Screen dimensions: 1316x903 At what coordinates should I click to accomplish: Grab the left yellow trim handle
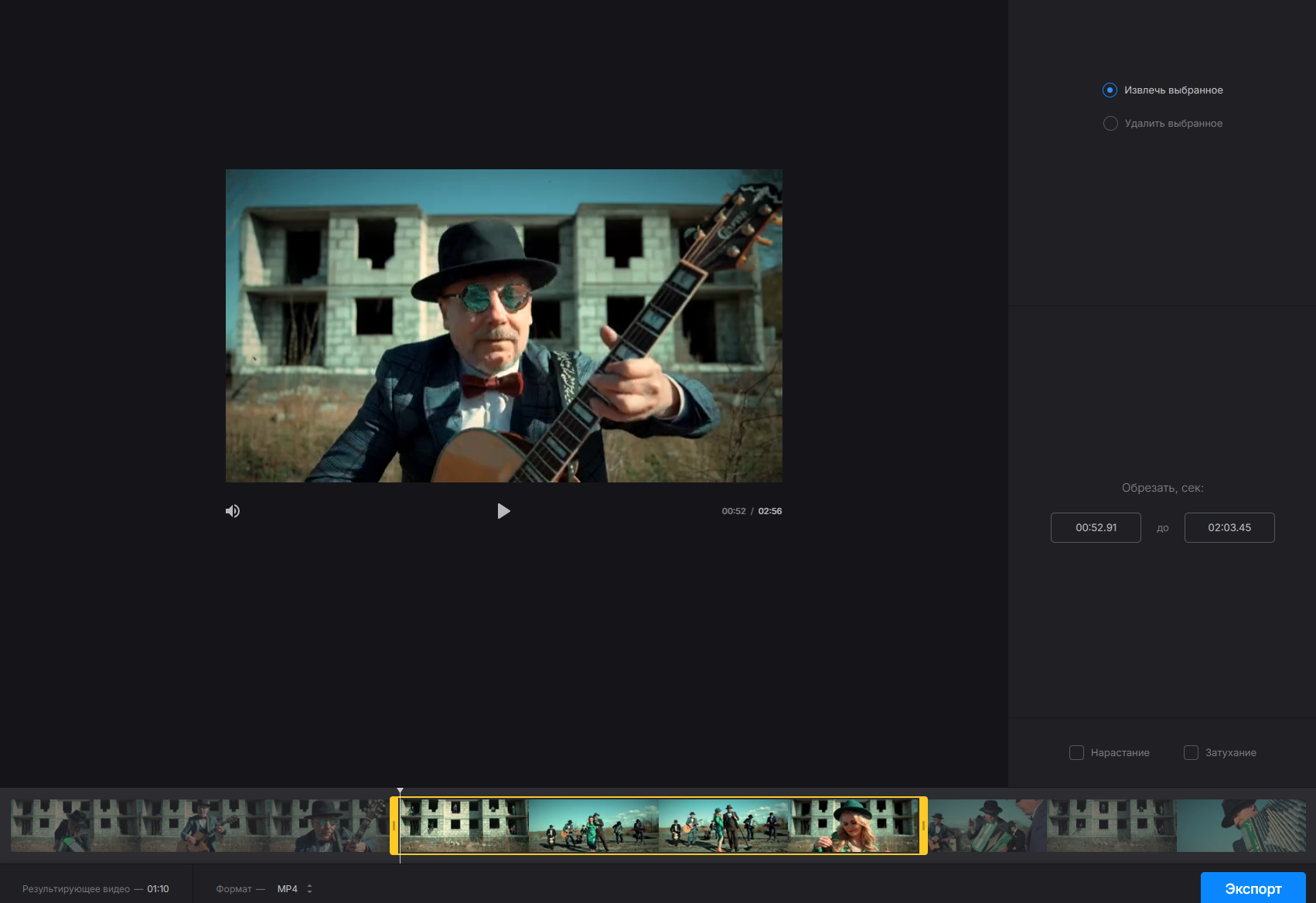pyautogui.click(x=394, y=826)
